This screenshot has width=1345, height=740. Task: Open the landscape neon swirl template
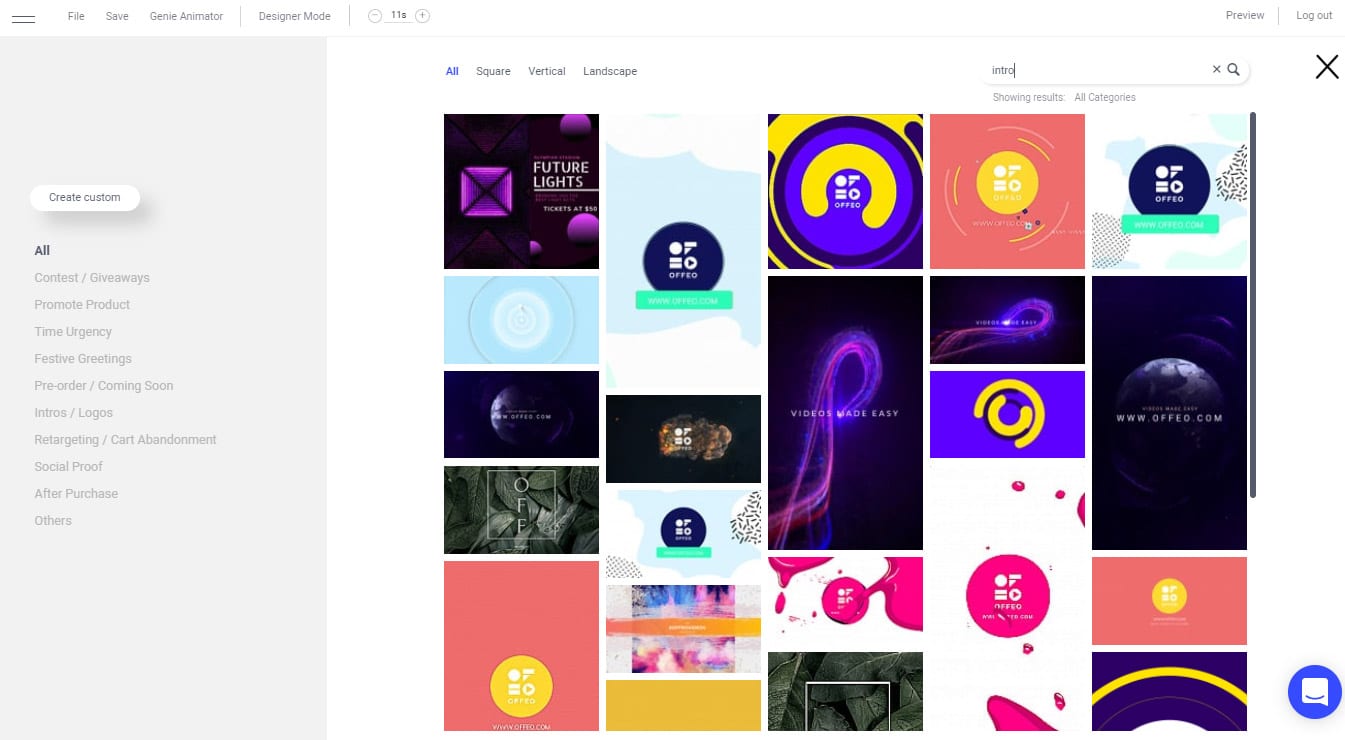[1007, 320]
